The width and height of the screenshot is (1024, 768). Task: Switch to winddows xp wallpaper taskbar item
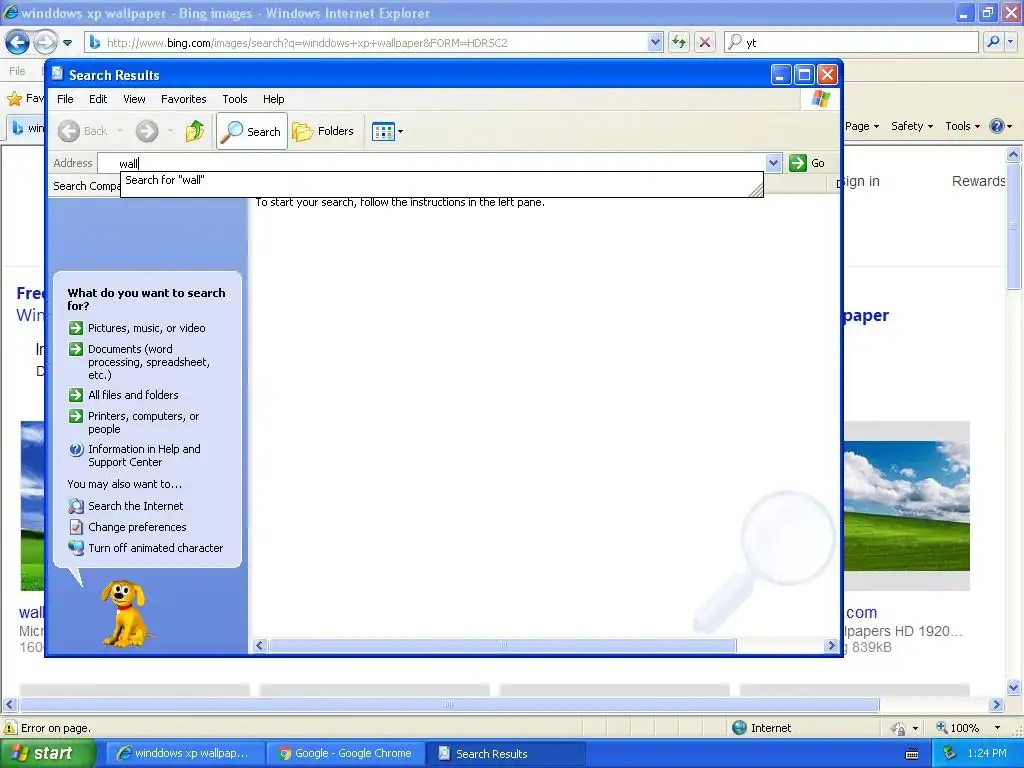click(185, 754)
